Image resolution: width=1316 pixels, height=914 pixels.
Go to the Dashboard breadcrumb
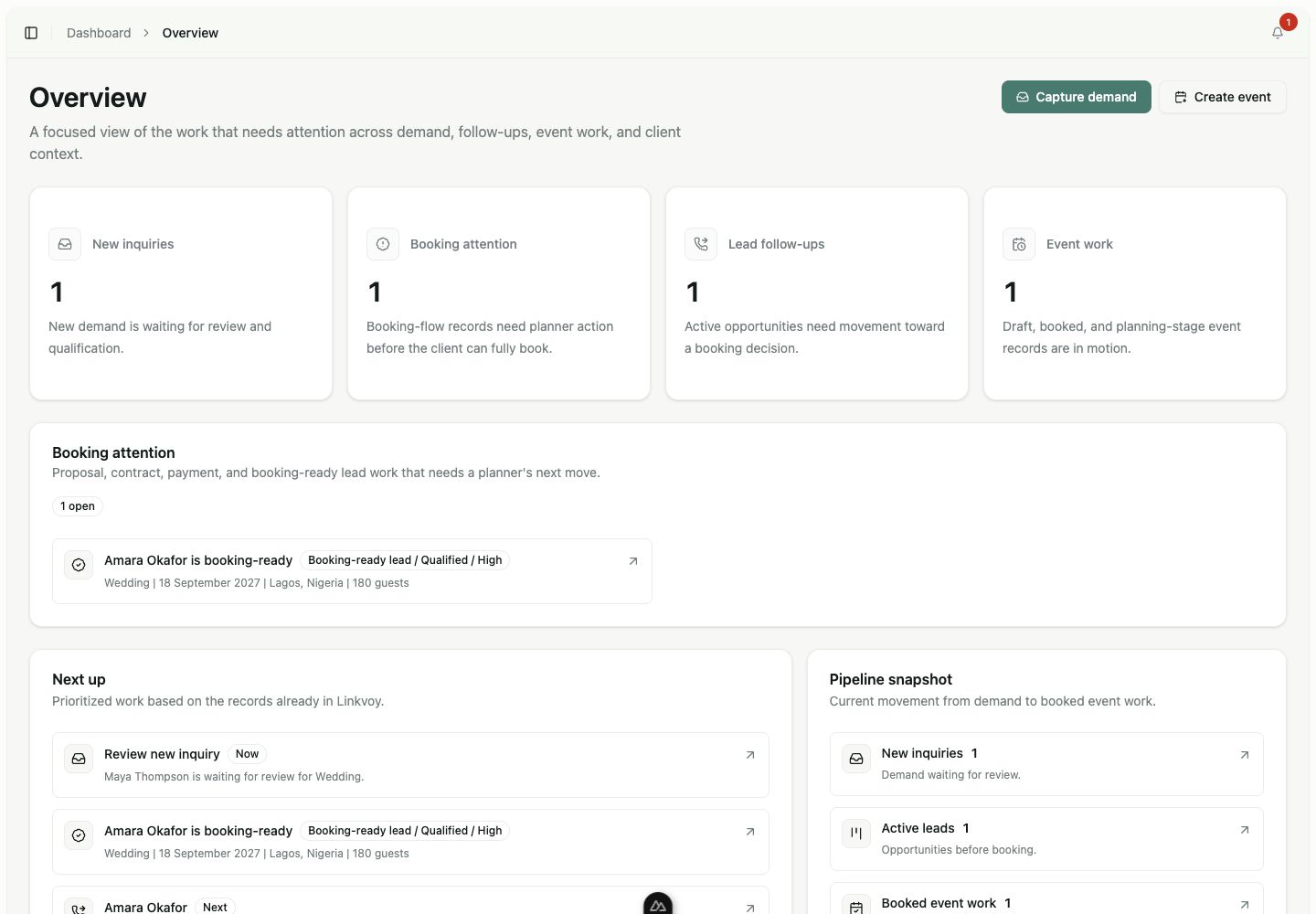click(99, 33)
